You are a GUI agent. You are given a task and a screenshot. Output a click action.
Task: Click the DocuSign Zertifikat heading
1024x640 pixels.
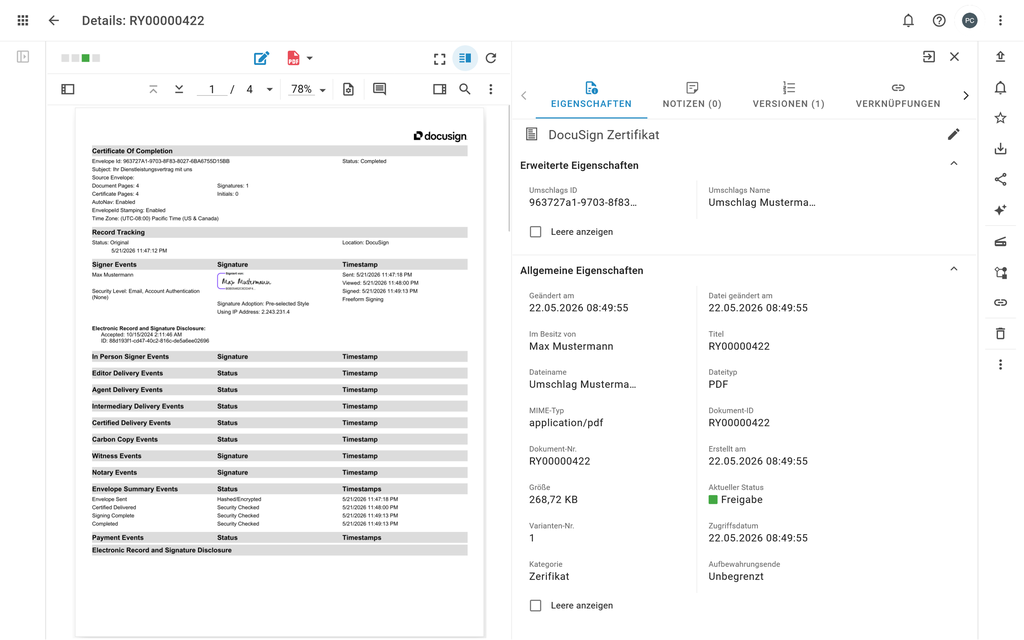pyautogui.click(x=603, y=135)
